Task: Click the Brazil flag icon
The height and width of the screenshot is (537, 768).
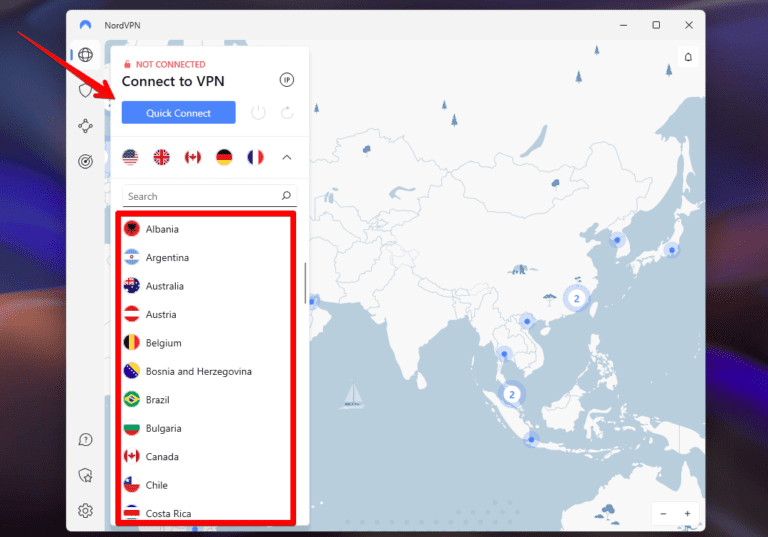Action: coord(131,399)
